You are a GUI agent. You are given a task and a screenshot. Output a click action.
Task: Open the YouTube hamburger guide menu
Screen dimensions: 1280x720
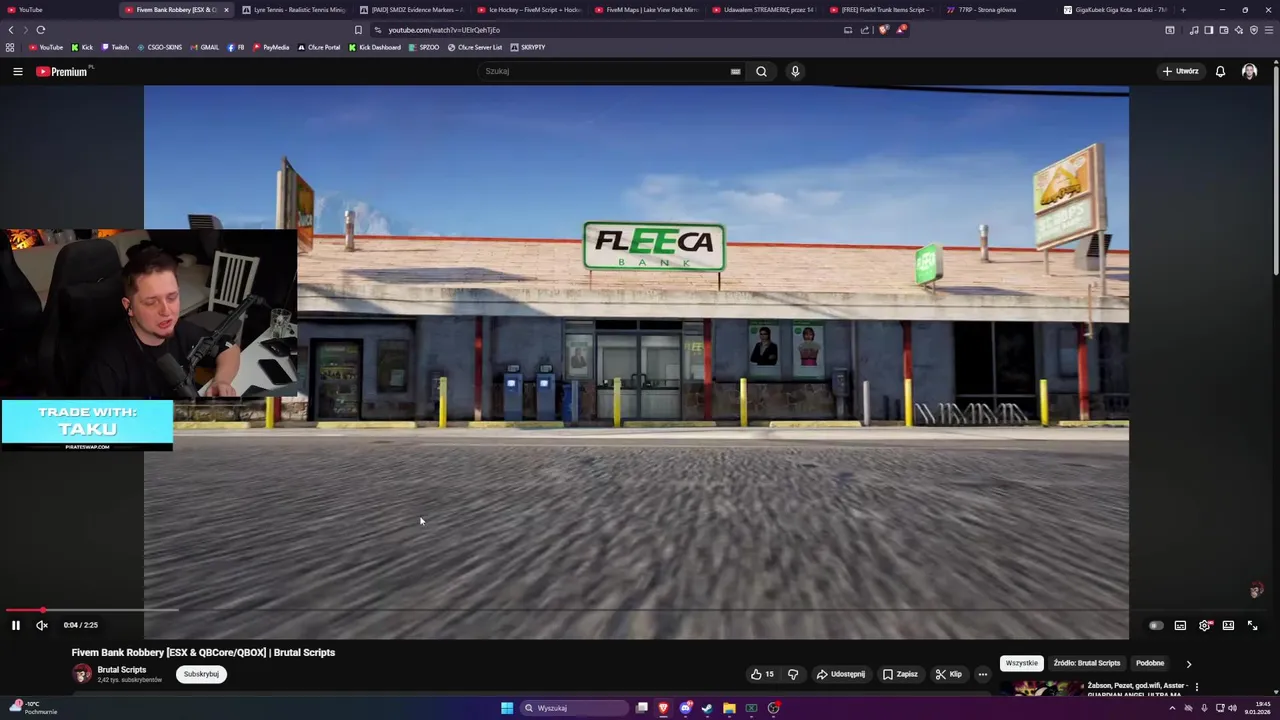[x=17, y=71]
